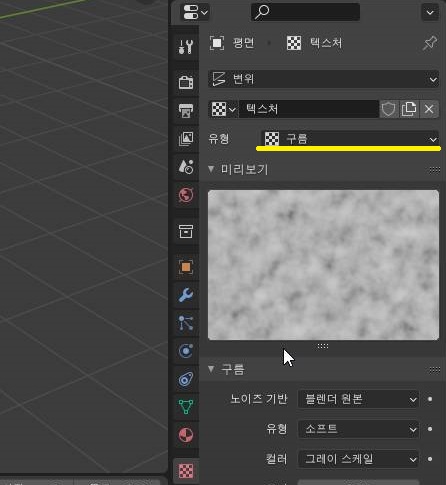Click the preview resize grip handle
This screenshot has height=485, width=446.
323,346
